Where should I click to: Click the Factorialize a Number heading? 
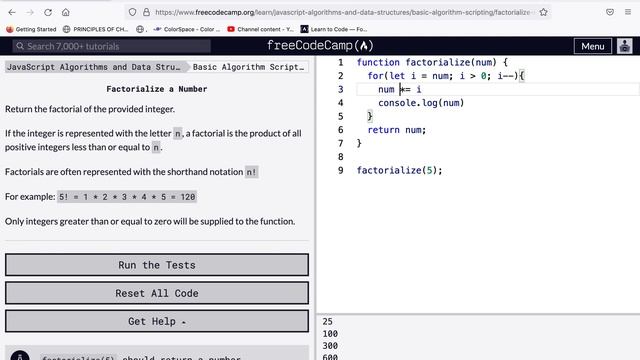[157, 89]
